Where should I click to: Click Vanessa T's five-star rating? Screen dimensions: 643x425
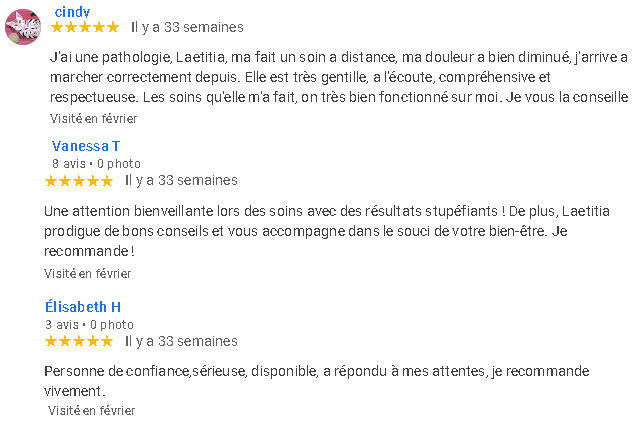[x=79, y=181]
